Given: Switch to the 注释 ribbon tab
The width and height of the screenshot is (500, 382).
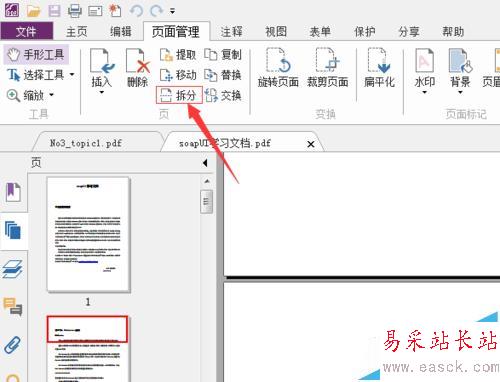Looking at the screenshot, I should 231,32.
